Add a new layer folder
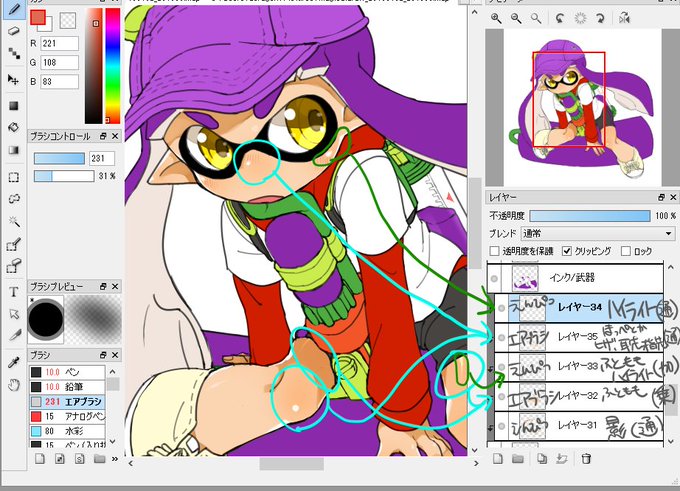Viewport: 680px width, 491px height. point(518,458)
